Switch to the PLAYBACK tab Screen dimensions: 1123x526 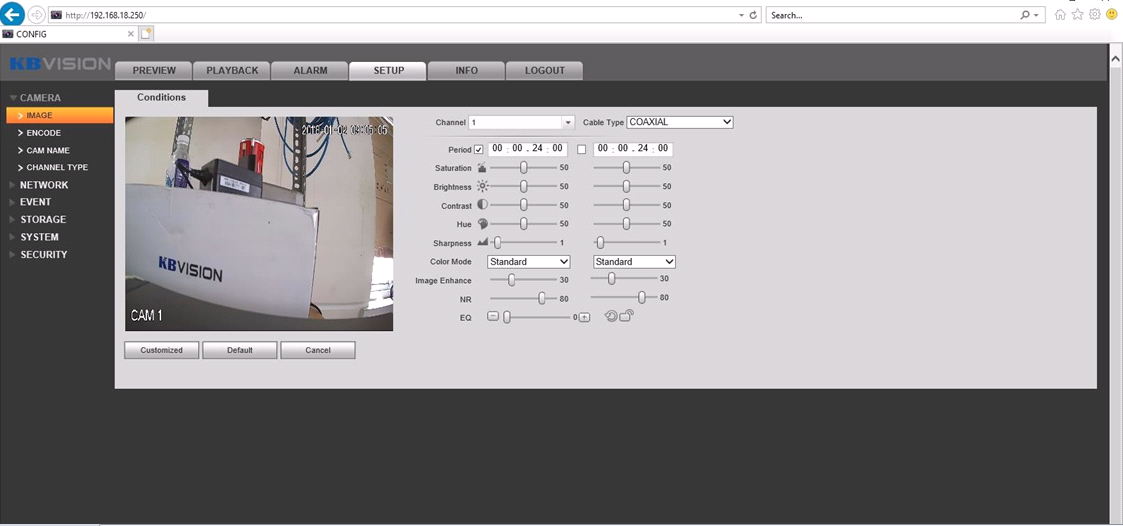coord(232,71)
